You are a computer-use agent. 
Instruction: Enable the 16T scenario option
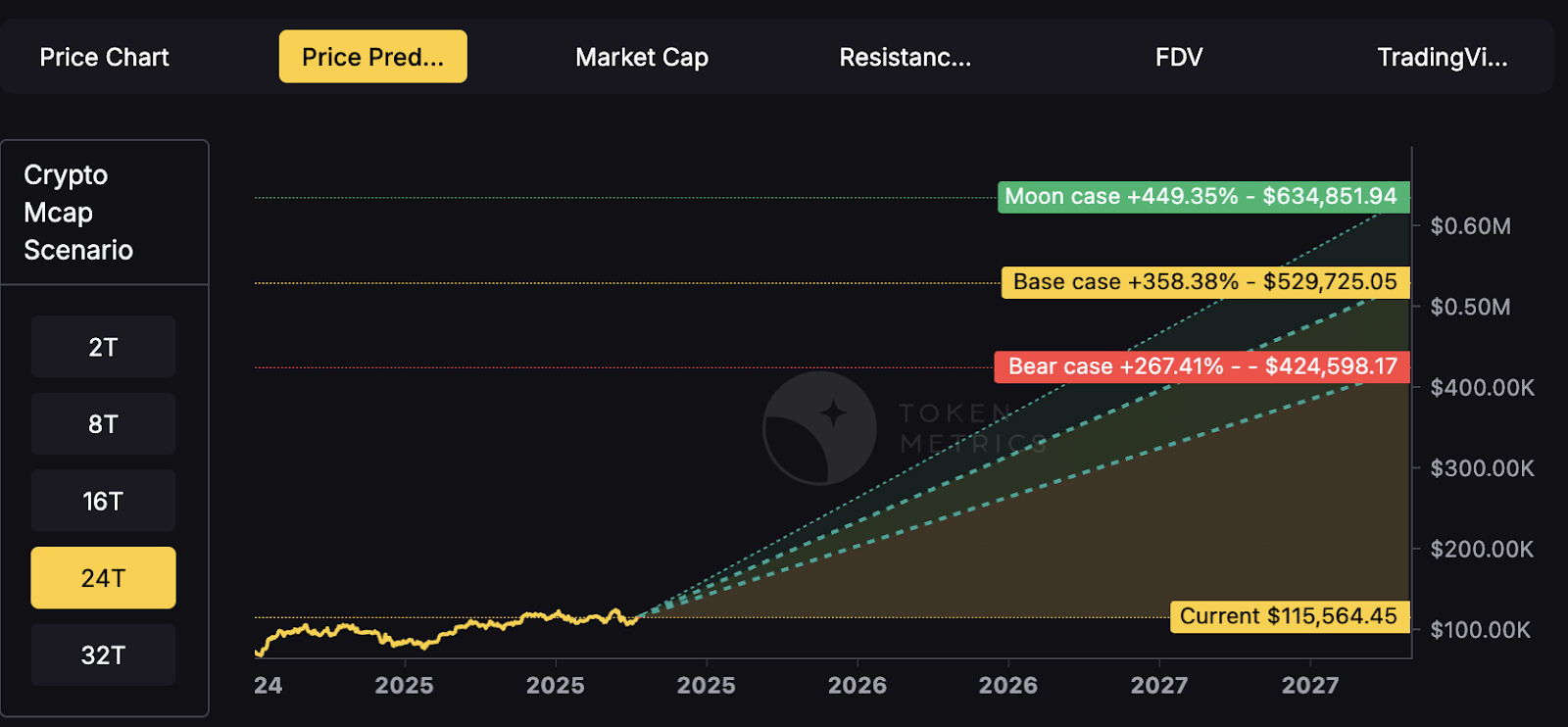[x=102, y=501]
